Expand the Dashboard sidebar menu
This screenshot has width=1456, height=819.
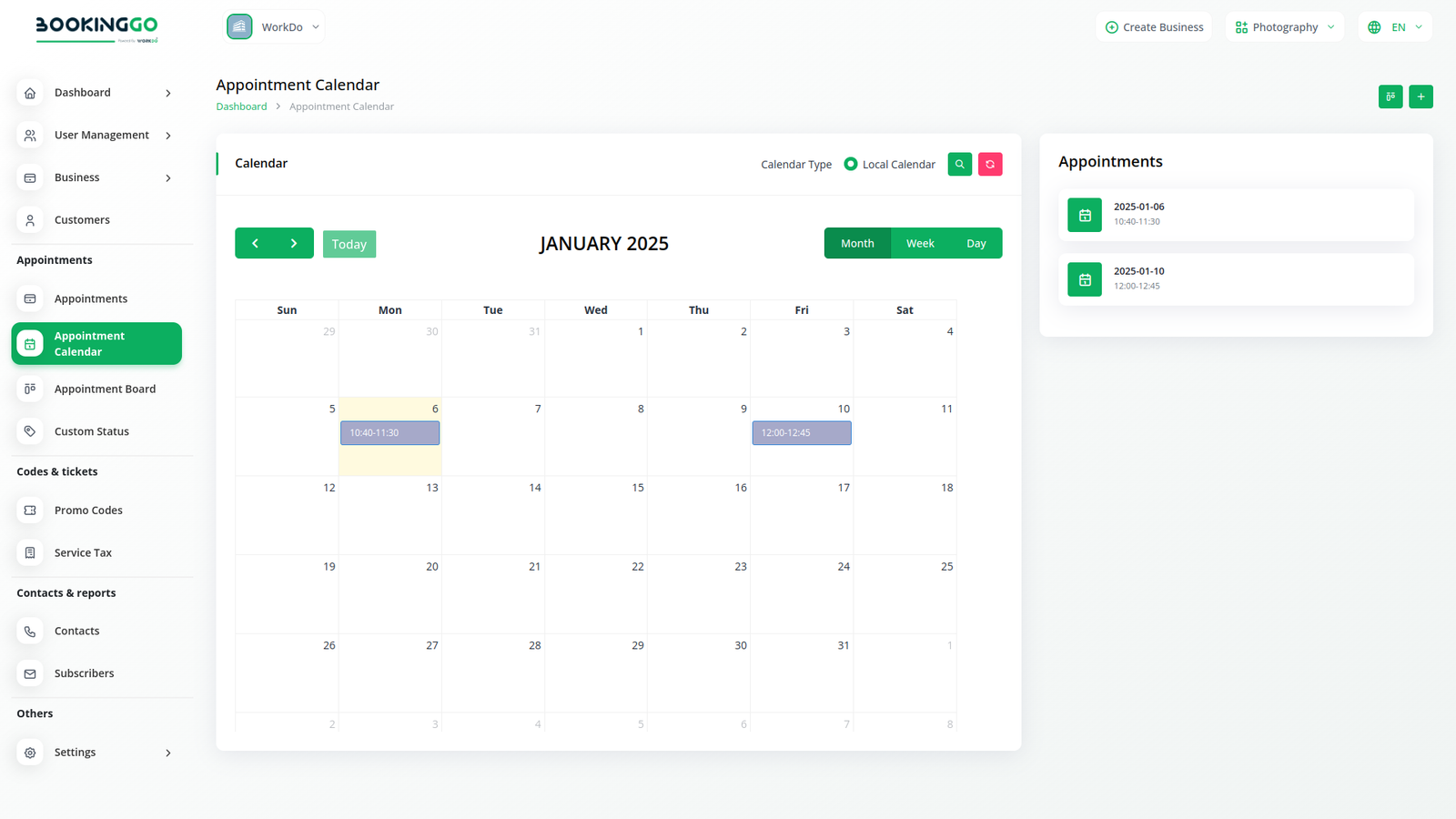coord(96,93)
